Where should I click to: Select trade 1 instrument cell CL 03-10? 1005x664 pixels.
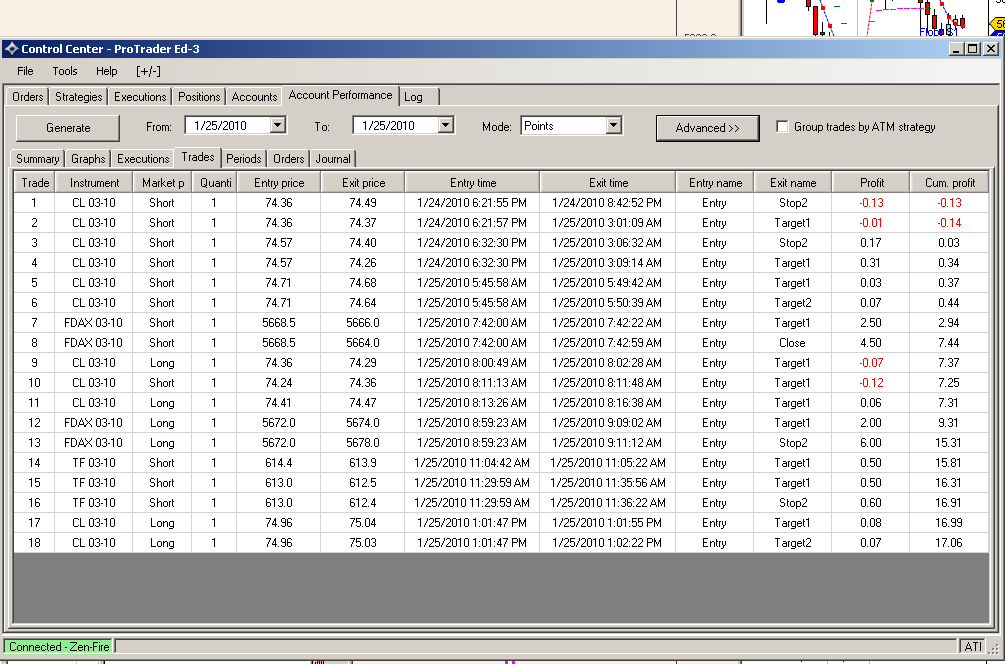94,203
